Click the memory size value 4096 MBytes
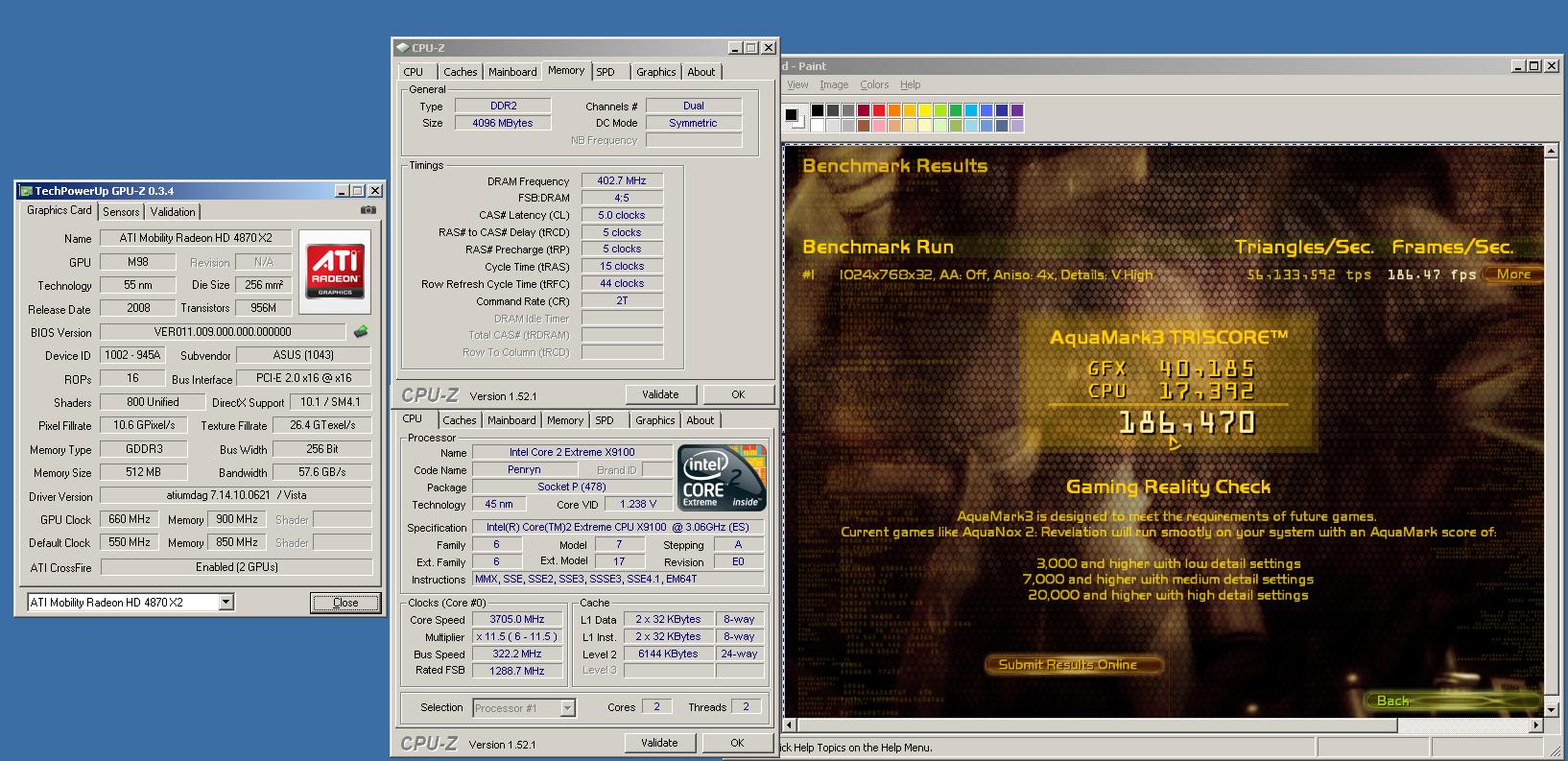Viewport: 1568px width, 761px height. pos(503,123)
